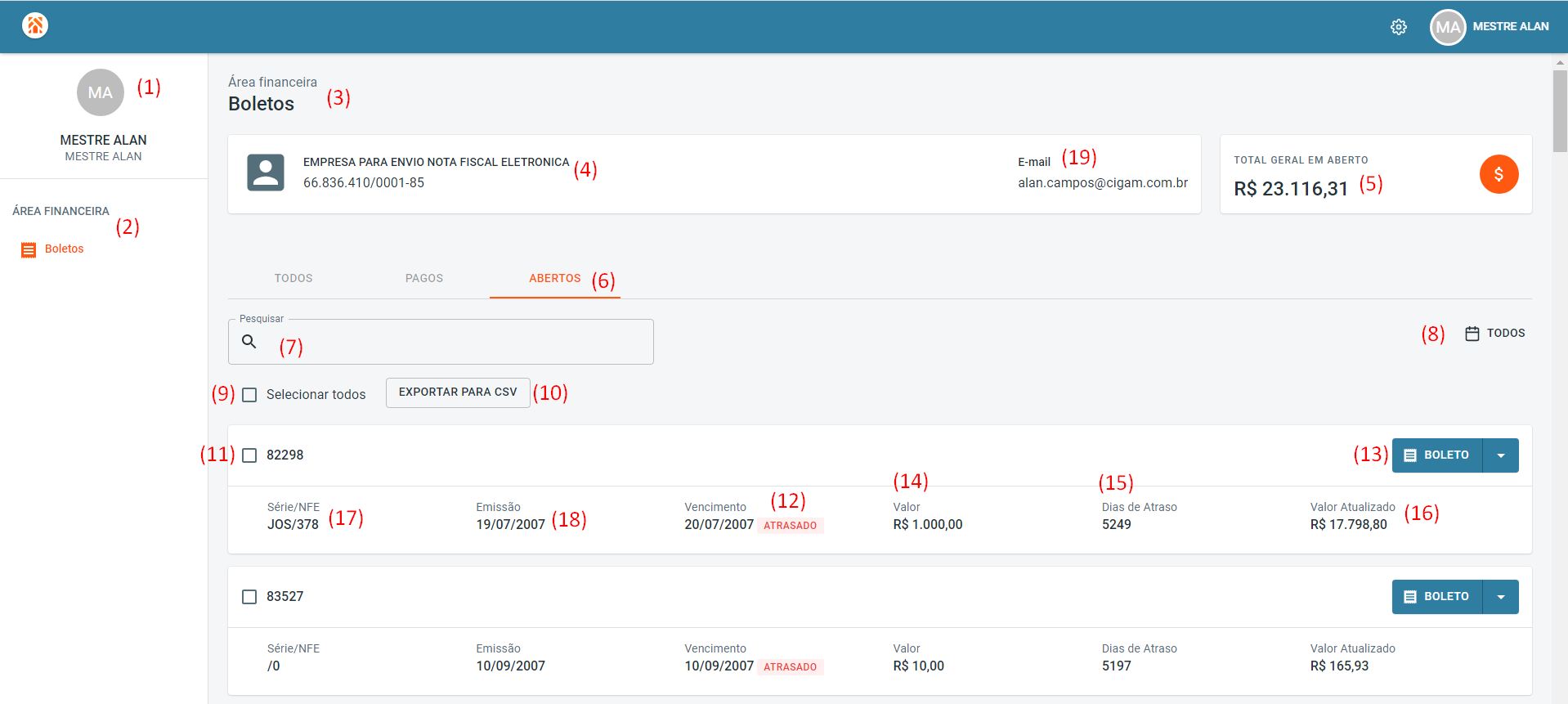Viewport: 1568px width, 704px height.
Task: Click the total value R$ 23.116,31
Action: tap(1291, 189)
